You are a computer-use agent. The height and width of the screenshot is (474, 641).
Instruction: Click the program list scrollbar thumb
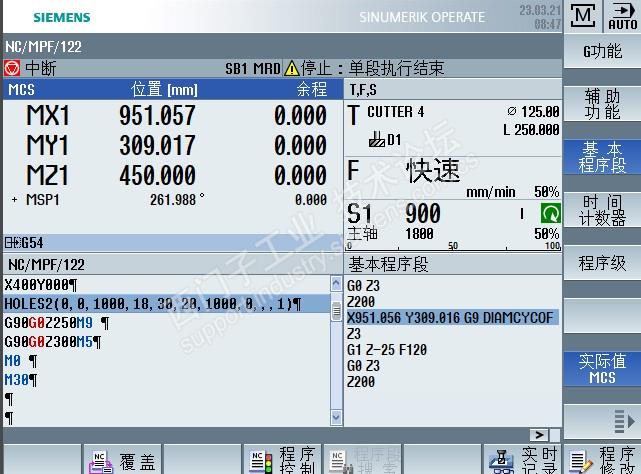pyautogui.click(x=336, y=311)
